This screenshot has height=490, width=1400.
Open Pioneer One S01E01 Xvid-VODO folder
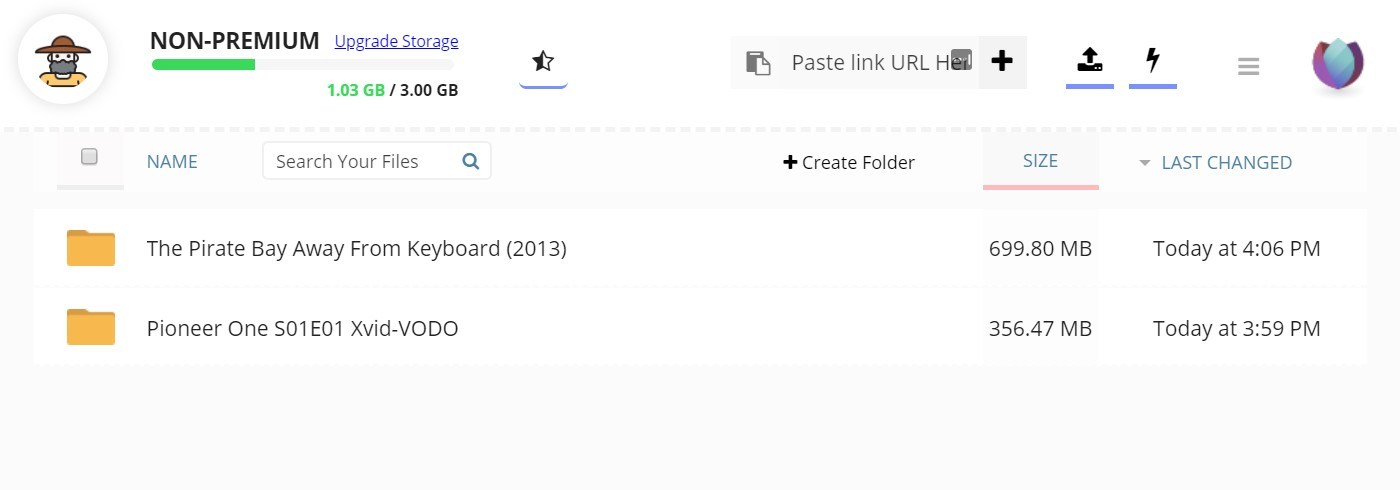pos(302,328)
